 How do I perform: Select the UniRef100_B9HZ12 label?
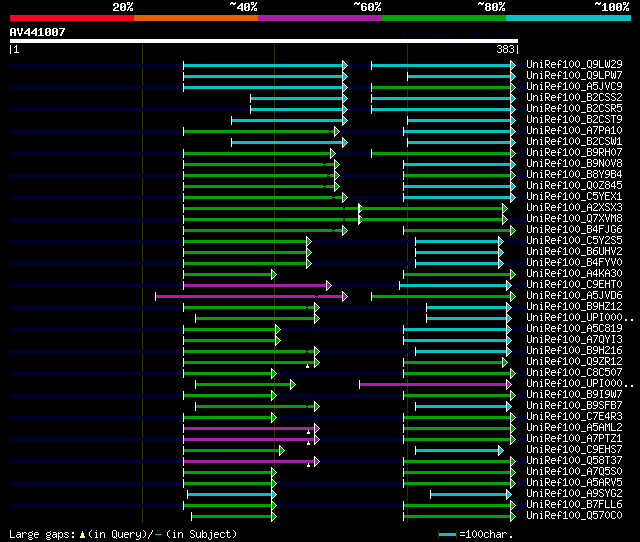574,307
